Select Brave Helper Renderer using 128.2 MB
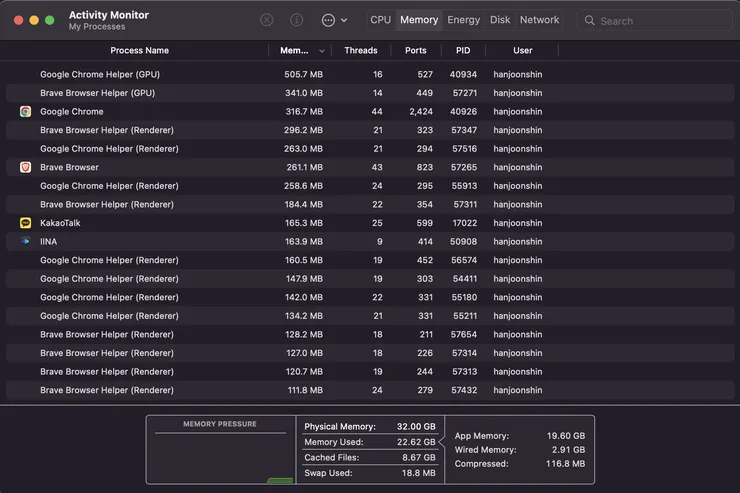 [x=370, y=334]
